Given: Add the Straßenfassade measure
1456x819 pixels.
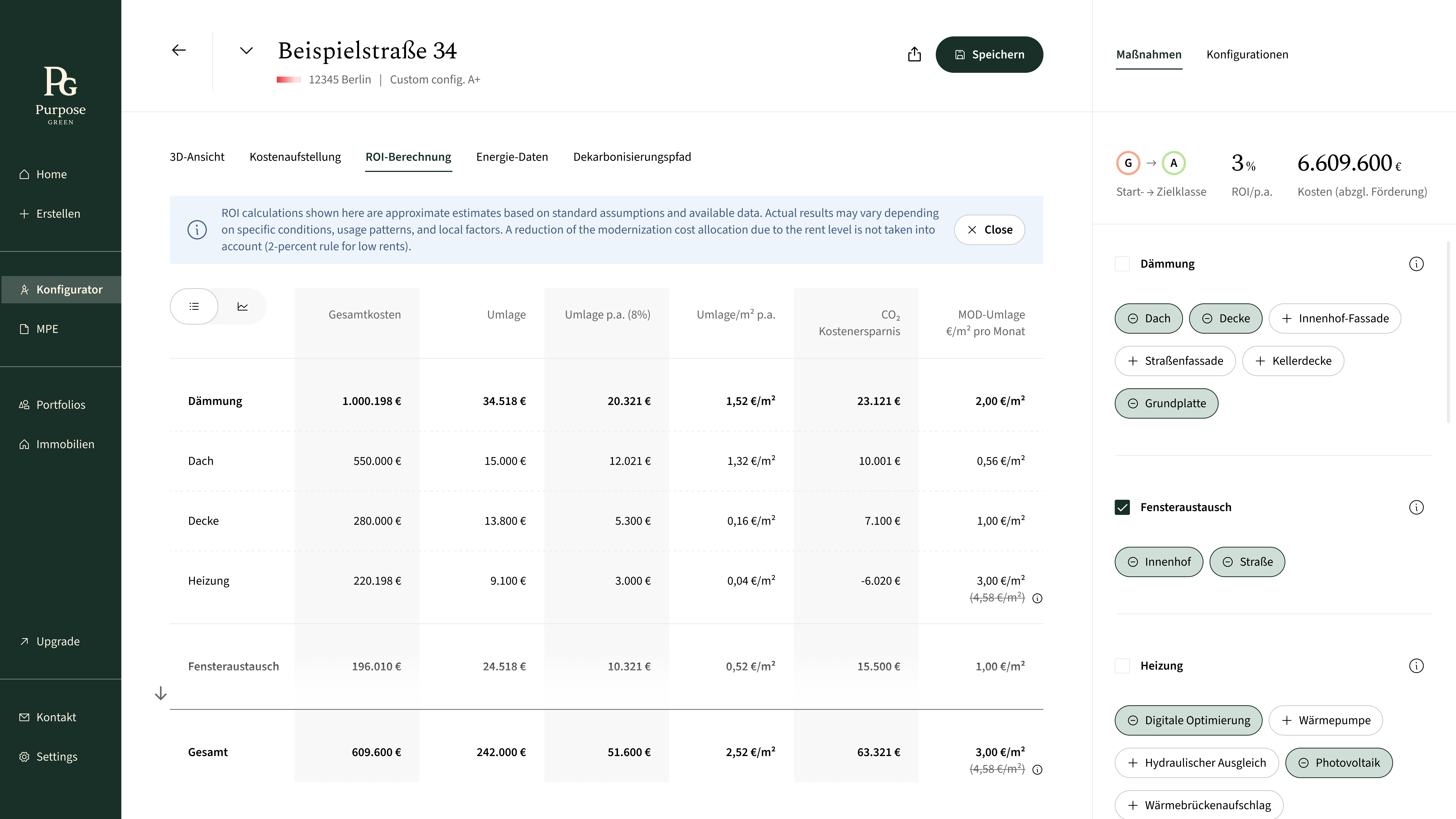Looking at the screenshot, I should pos(1175,361).
